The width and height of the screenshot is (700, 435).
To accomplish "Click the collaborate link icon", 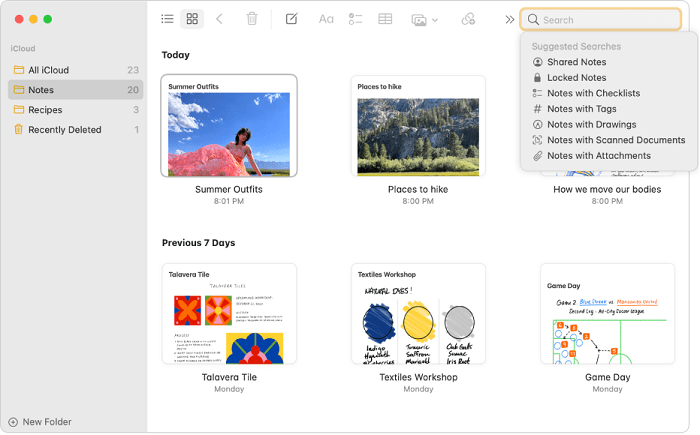I will coord(468,19).
